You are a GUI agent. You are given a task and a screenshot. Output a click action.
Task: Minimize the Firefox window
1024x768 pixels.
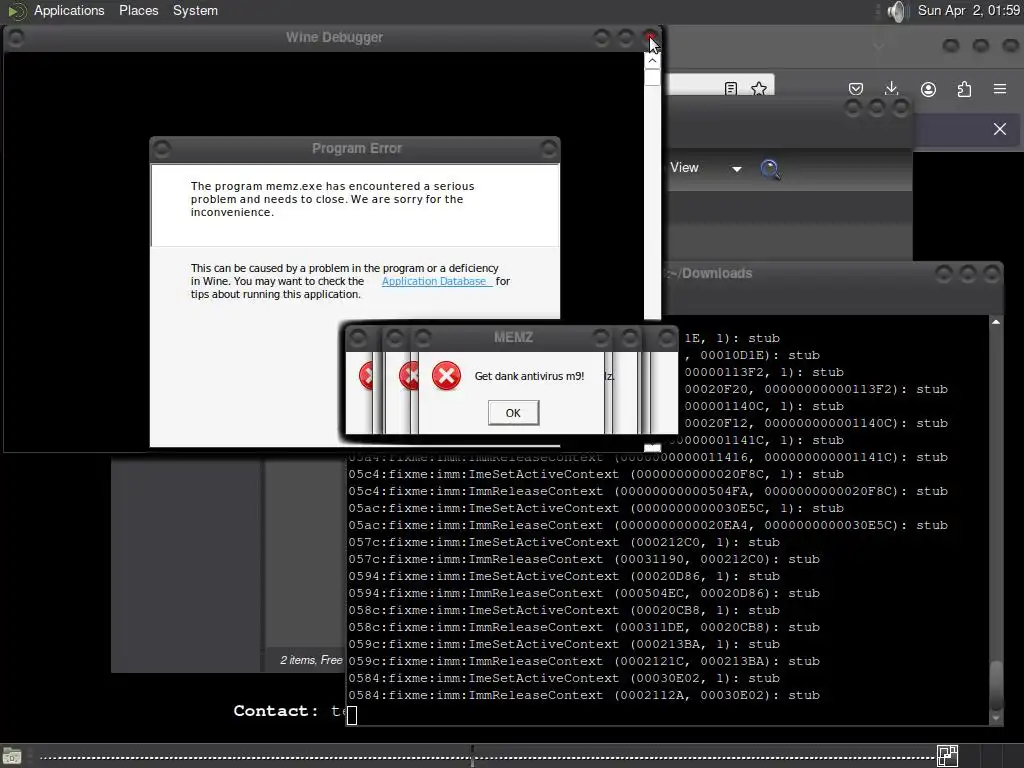[x=951, y=46]
